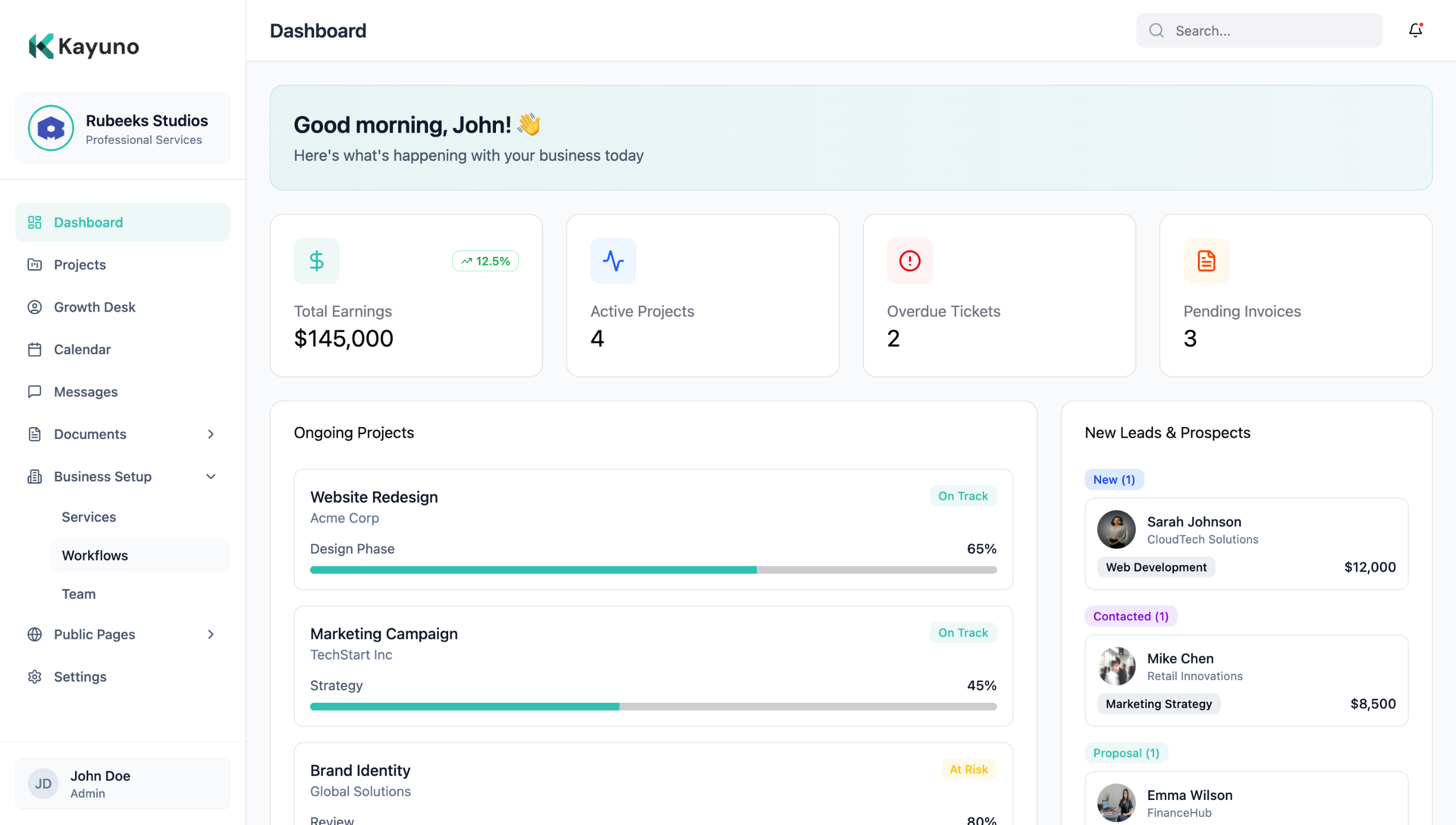Click the 12.5% earnings growth badge
This screenshot has width=1456, height=825.
(x=485, y=261)
